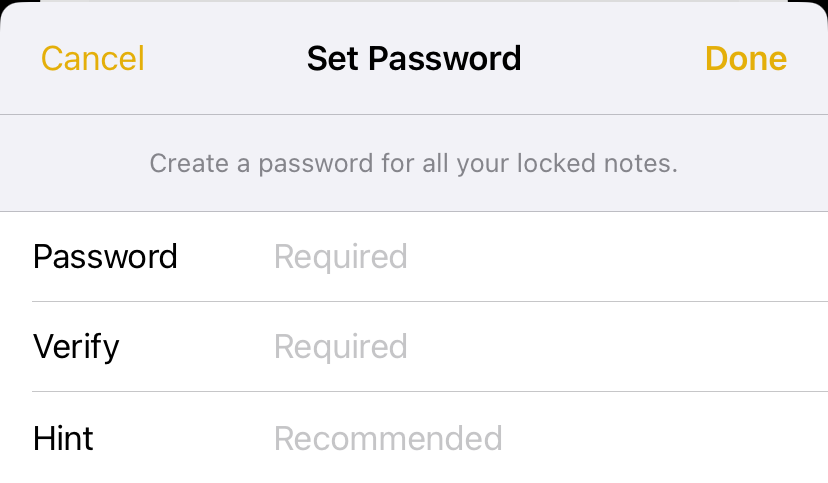Focus the Password input field
The height and width of the screenshot is (483, 828).
pyautogui.click(x=500, y=257)
